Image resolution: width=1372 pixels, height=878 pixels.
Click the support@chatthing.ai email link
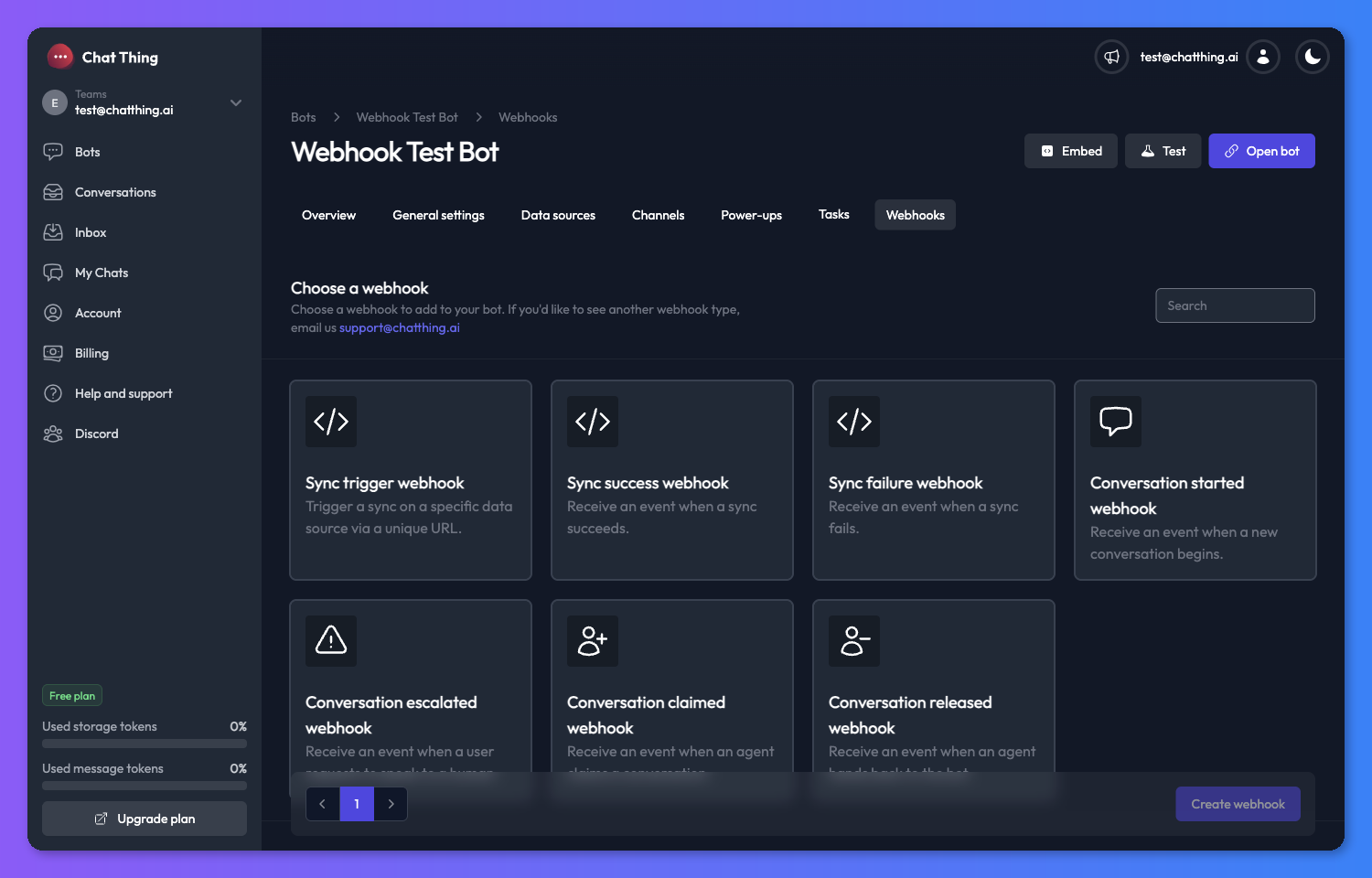click(400, 327)
